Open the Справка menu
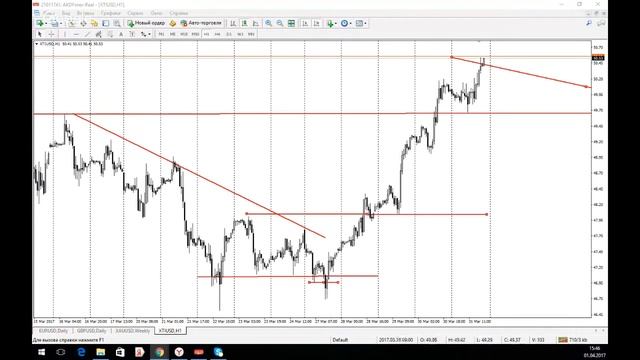Screen dimensions: 640x360 tap(178, 13)
